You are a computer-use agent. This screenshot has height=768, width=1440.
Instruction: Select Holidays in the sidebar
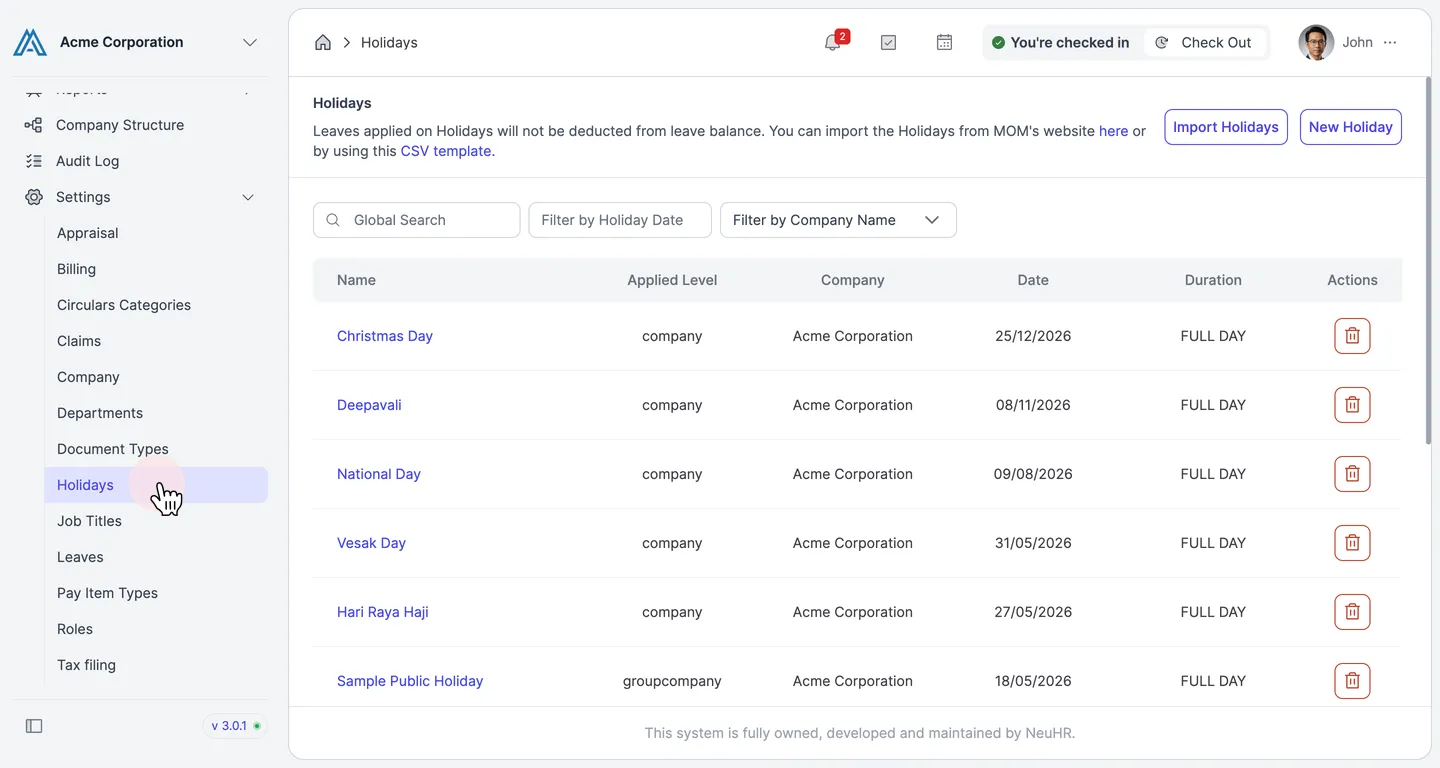coord(156,485)
